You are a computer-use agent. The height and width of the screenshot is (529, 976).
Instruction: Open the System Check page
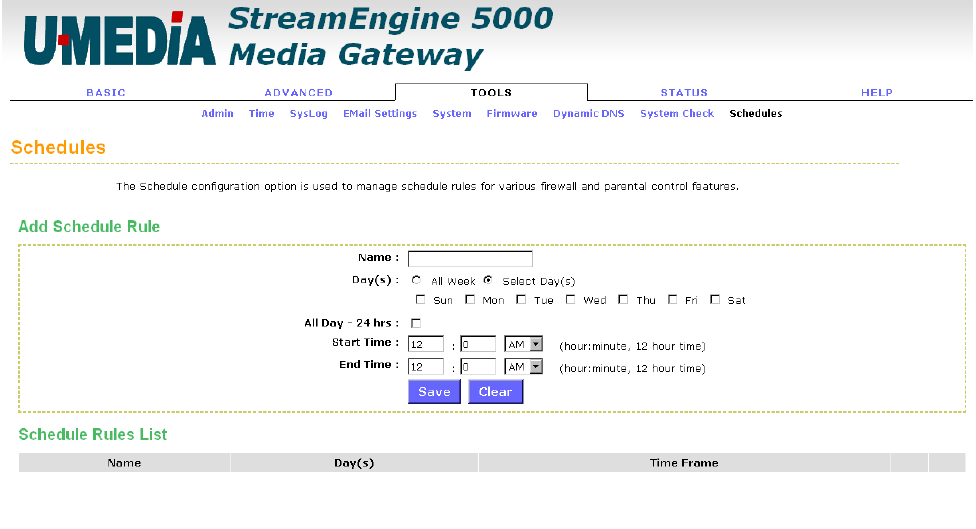tap(677, 114)
